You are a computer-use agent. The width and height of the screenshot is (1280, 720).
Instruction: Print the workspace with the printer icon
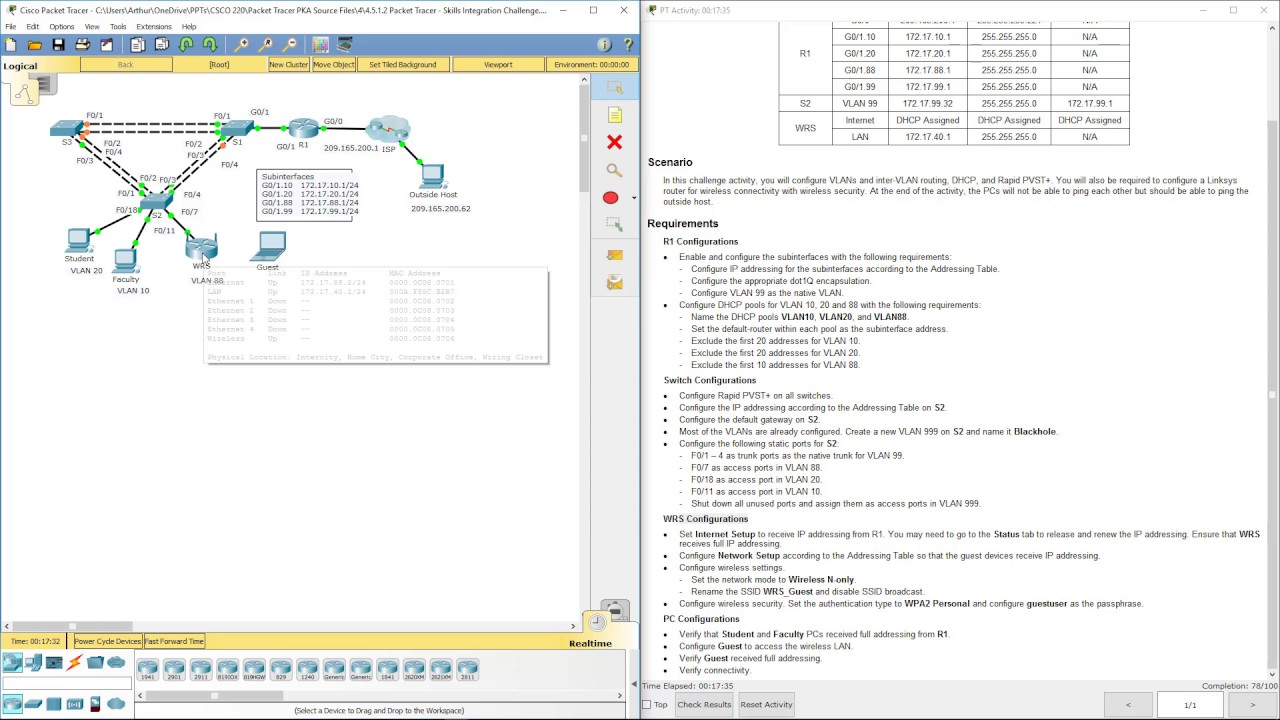click(83, 45)
